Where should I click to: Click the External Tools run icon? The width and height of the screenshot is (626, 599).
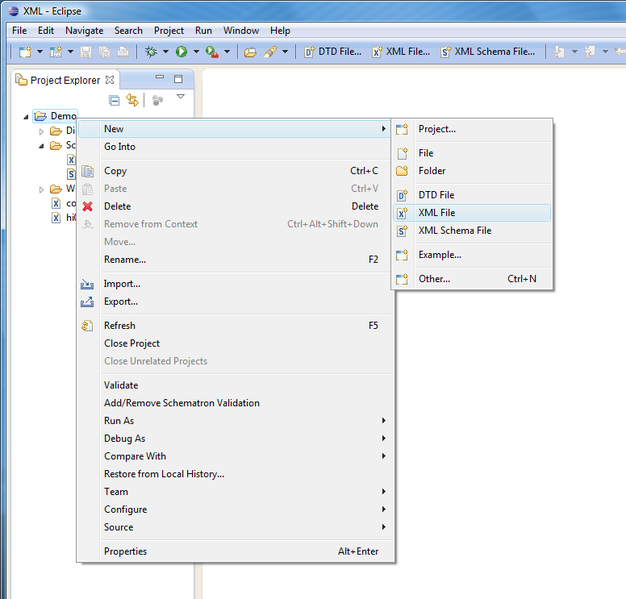212,52
